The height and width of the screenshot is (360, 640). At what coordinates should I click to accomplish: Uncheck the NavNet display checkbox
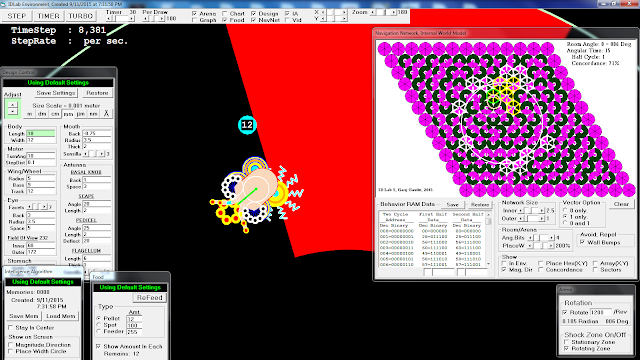tap(253, 20)
